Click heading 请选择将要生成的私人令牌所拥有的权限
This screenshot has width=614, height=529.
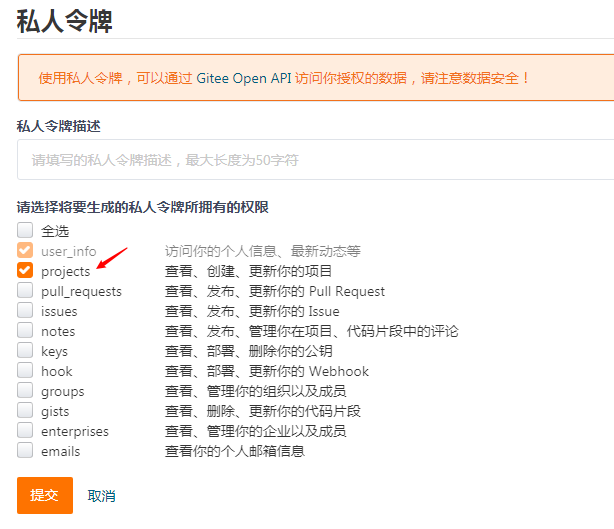143,207
